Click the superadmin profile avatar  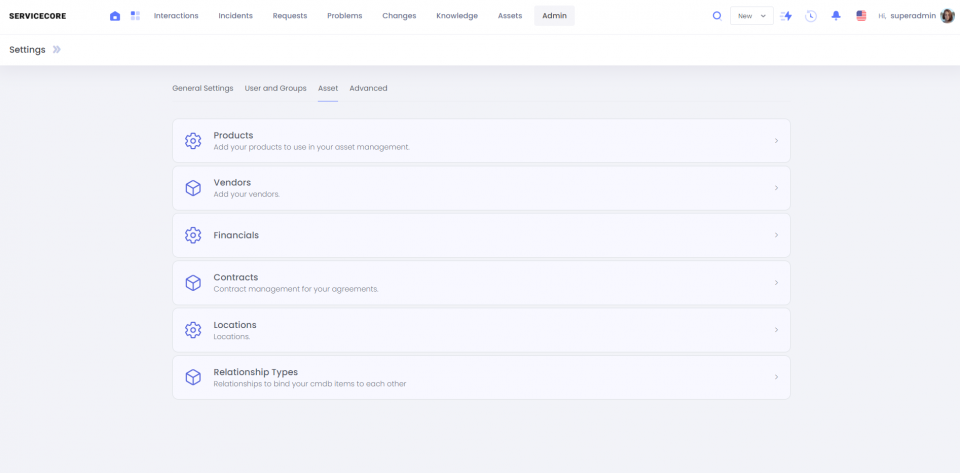point(947,16)
